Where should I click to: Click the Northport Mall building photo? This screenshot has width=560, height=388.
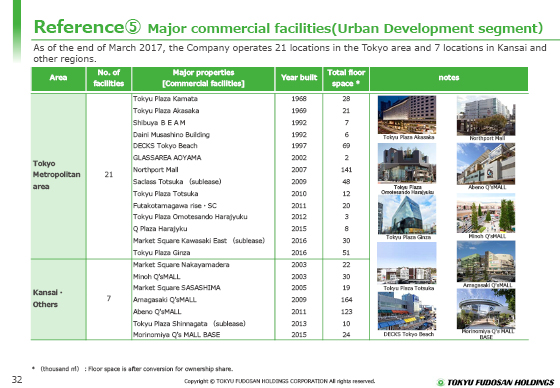click(x=486, y=116)
